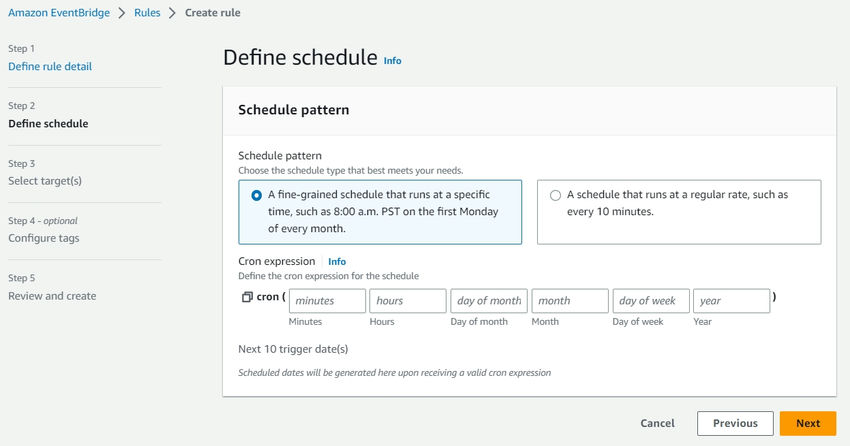Select the Review and create step item
The width and height of the screenshot is (850, 446).
(52, 296)
